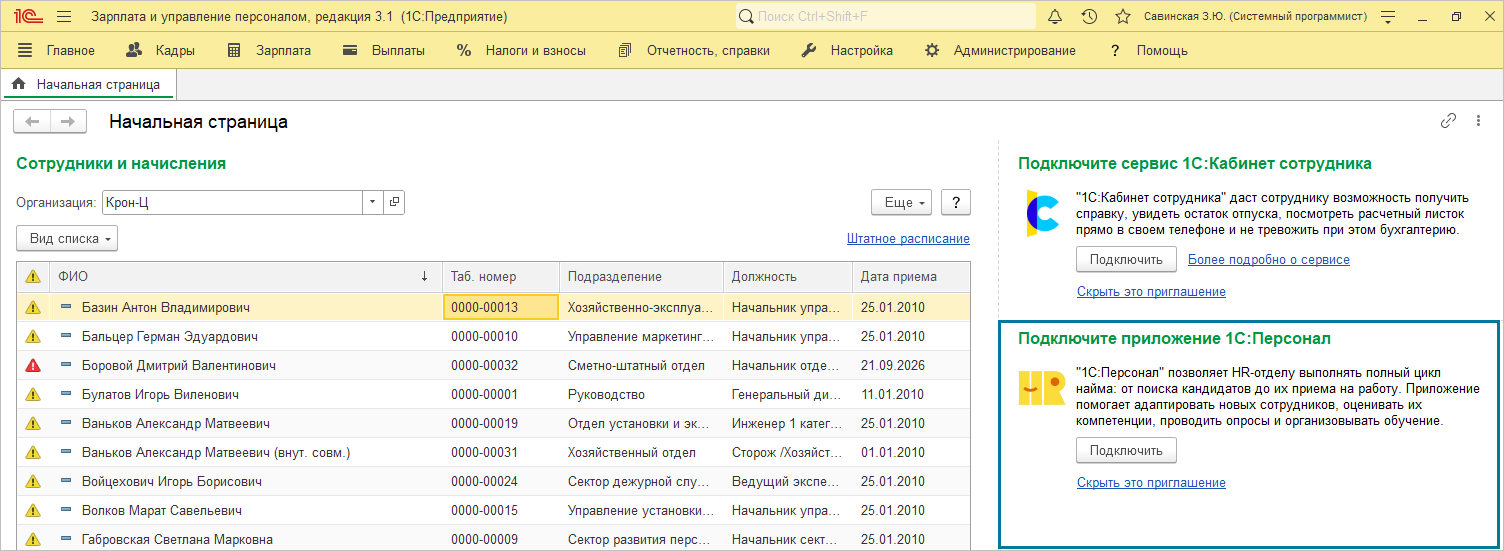Open the hamburger service menu
The height and width of the screenshot is (551, 1504).
[x=64, y=17]
